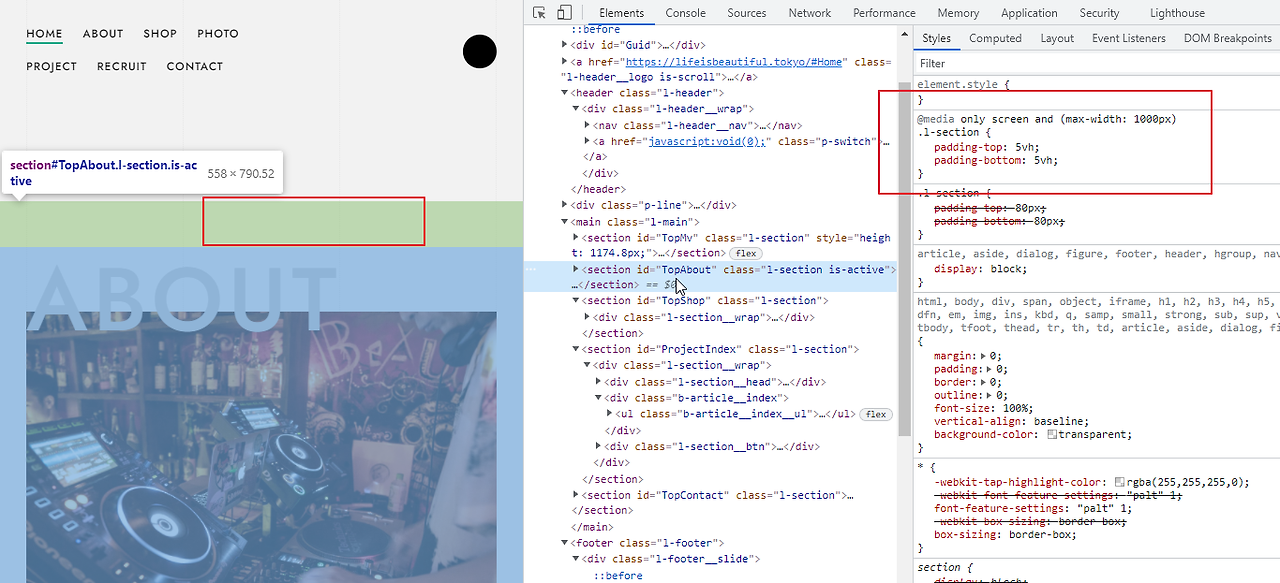Collapse the section id="ProjectIndex" node
The image size is (1280, 583).
[x=576, y=349]
